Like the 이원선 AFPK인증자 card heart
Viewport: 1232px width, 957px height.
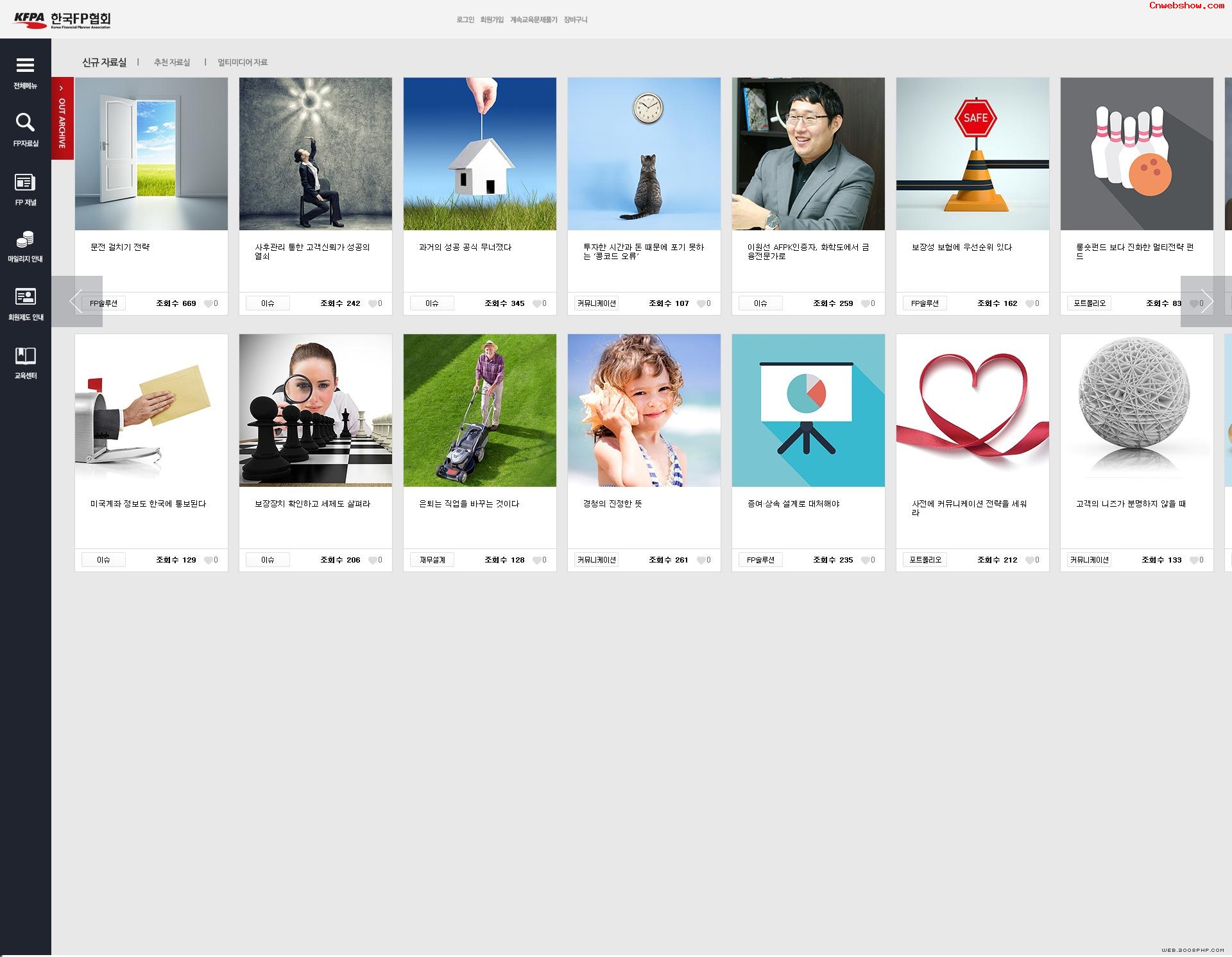point(865,303)
